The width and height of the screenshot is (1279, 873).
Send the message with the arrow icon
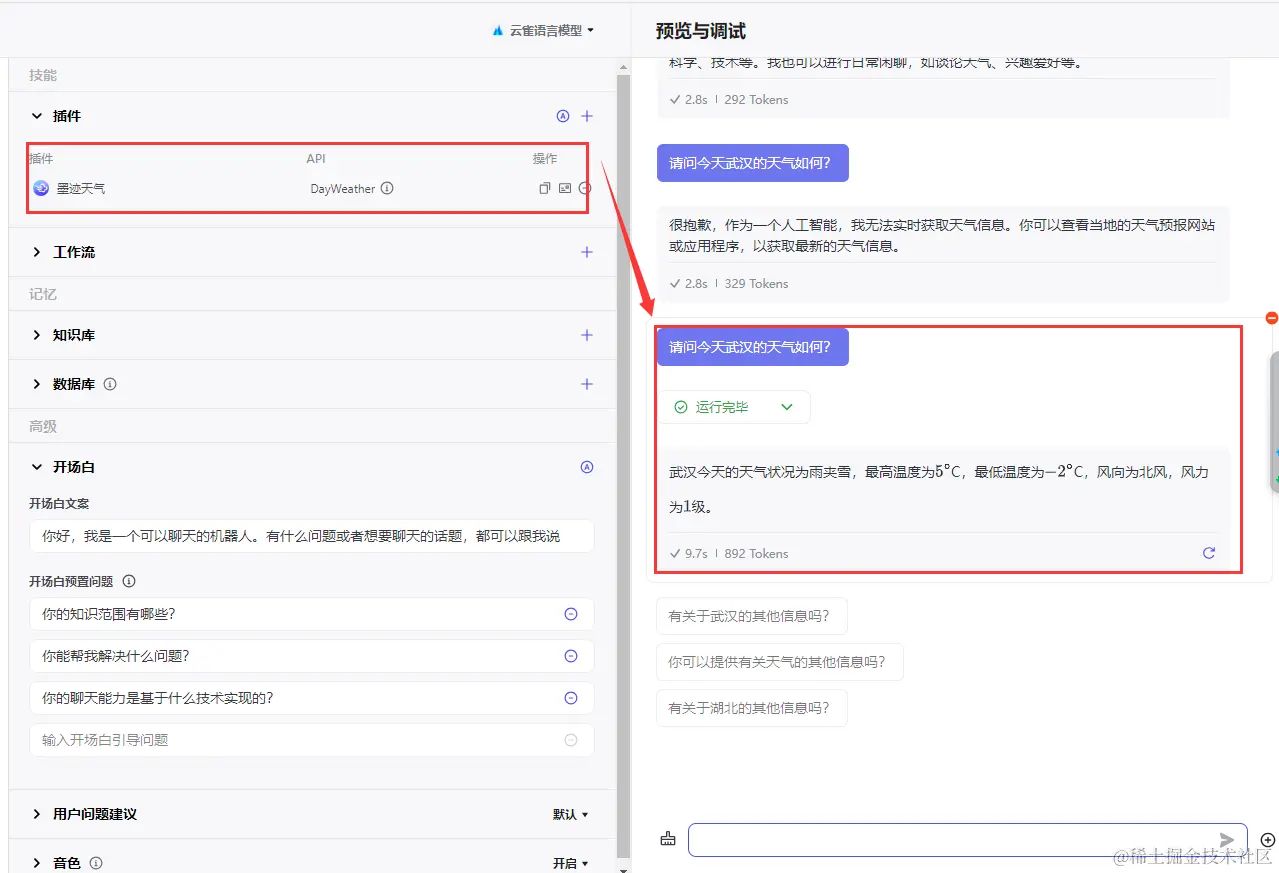[1227, 840]
